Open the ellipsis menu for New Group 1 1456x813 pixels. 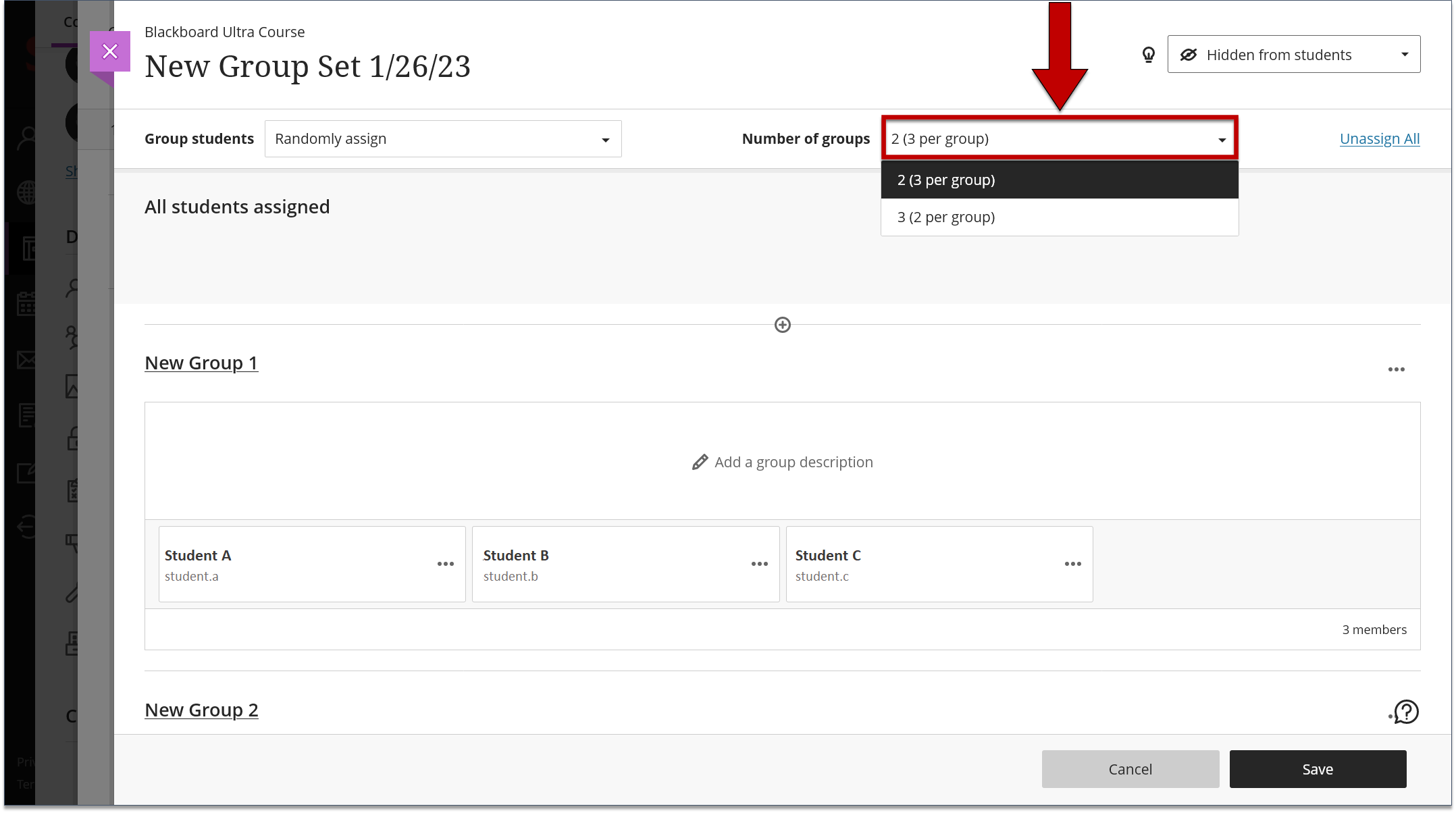pyautogui.click(x=1397, y=369)
